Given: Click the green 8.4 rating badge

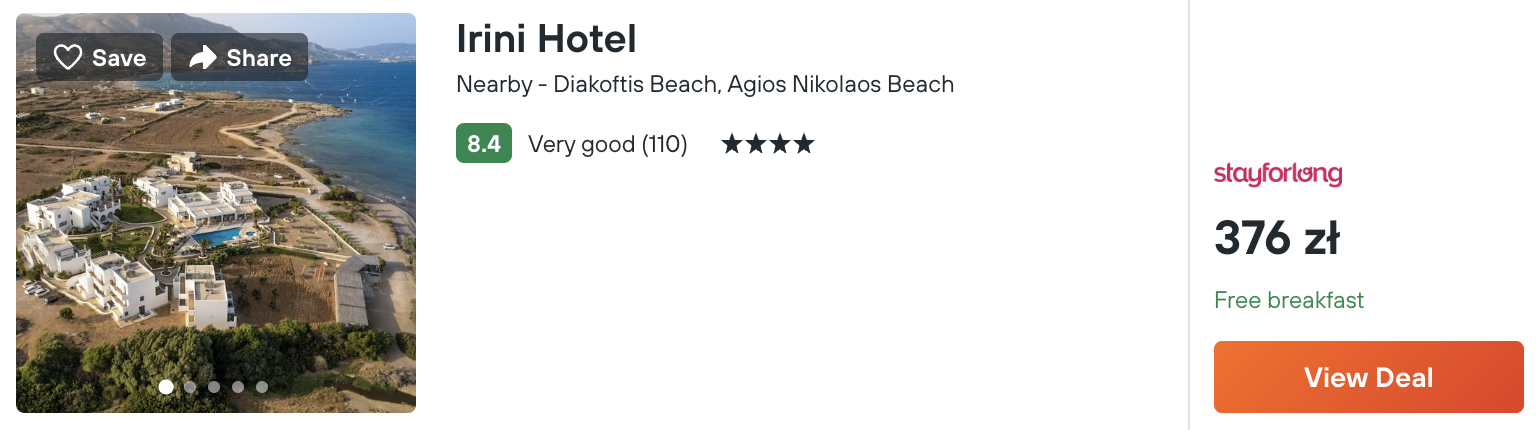Looking at the screenshot, I should tap(484, 144).
